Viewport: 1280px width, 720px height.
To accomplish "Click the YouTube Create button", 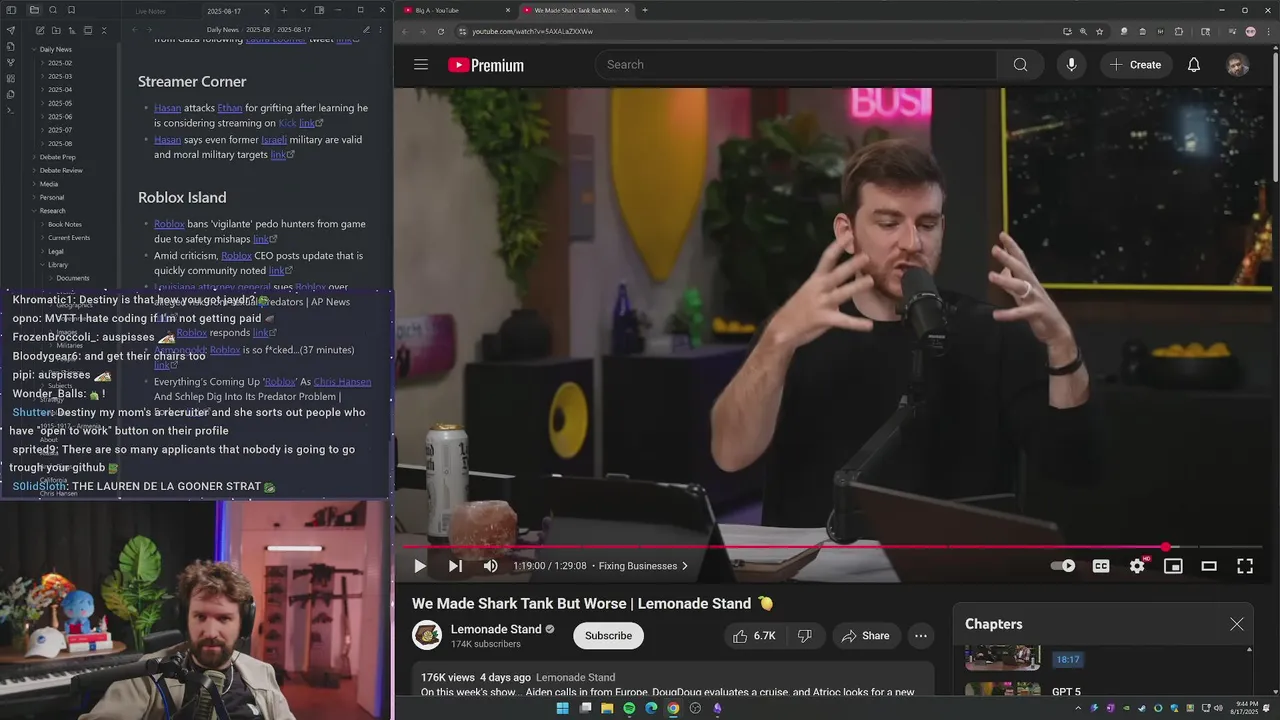I will point(1135,65).
